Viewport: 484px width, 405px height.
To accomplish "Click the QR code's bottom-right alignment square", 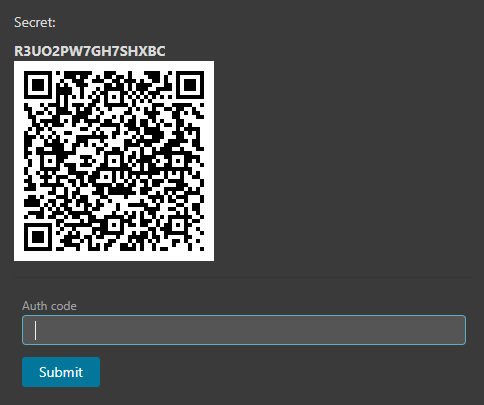I will (178, 225).
